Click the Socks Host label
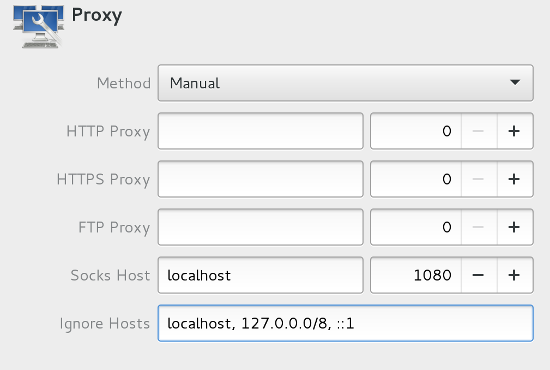The height and width of the screenshot is (370, 550). tap(110, 276)
